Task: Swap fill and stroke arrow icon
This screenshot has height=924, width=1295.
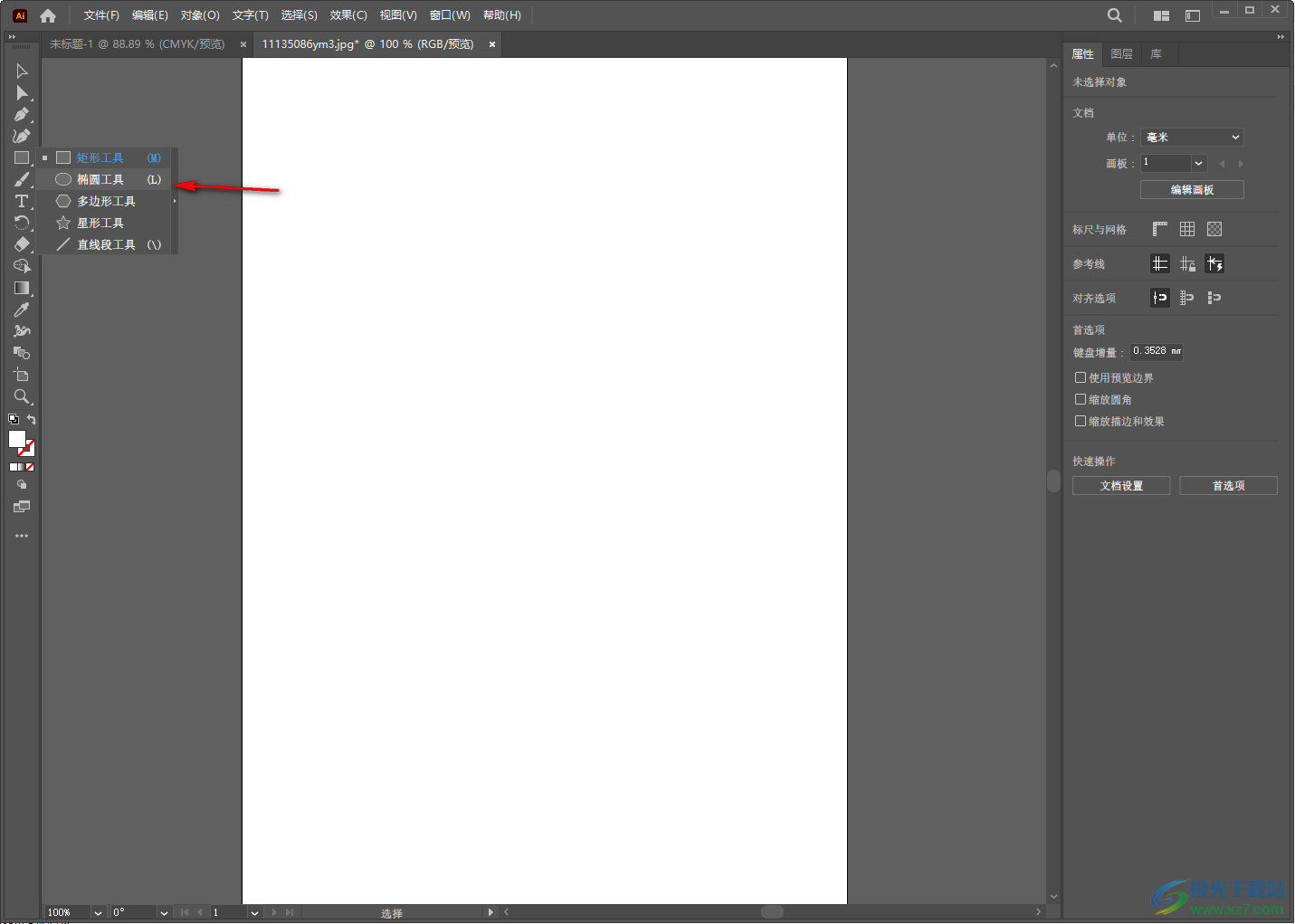Action: pos(32,419)
